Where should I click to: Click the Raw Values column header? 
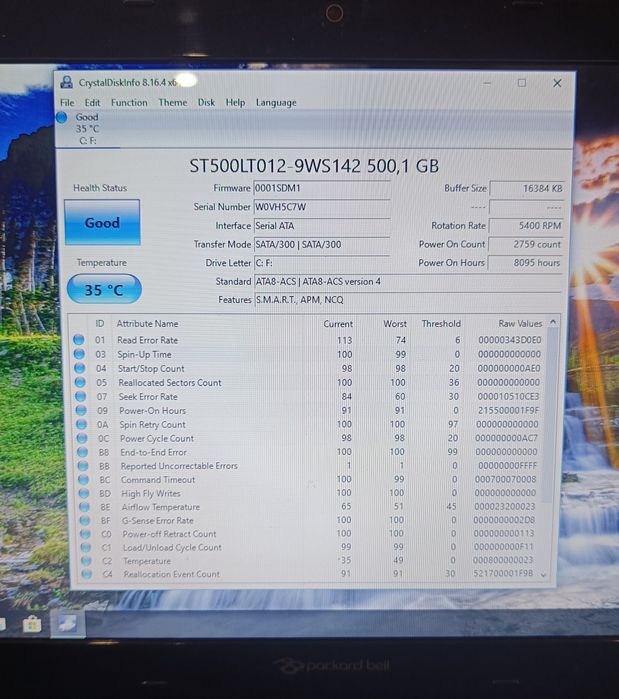pos(520,323)
